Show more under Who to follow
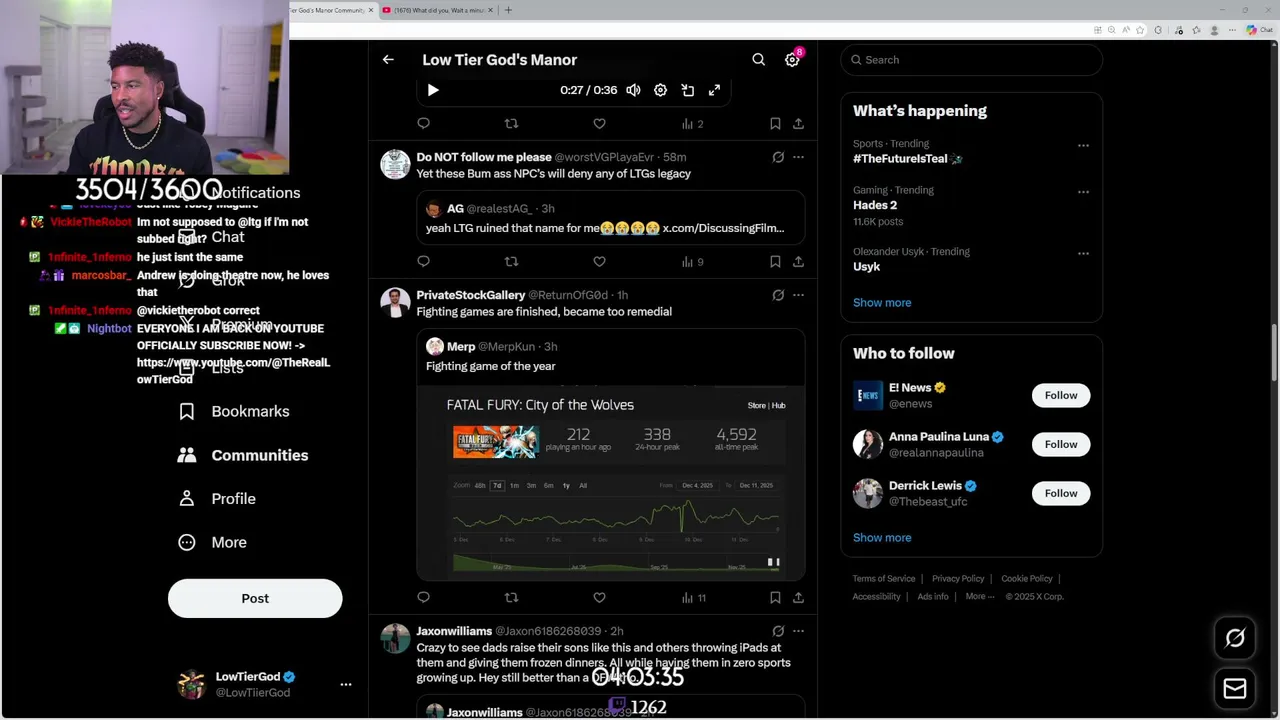1280x720 pixels. pyautogui.click(x=882, y=538)
